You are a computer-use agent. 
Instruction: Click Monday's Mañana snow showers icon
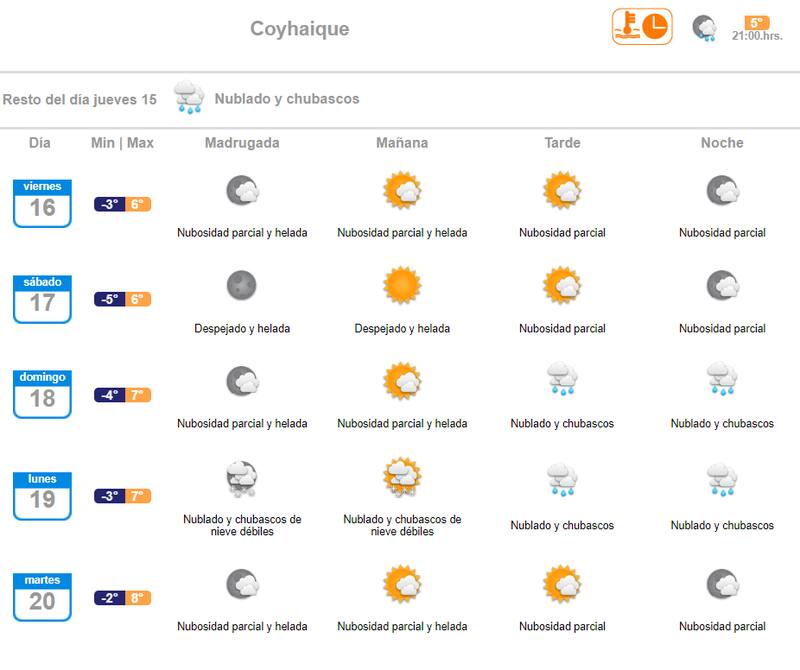point(402,478)
